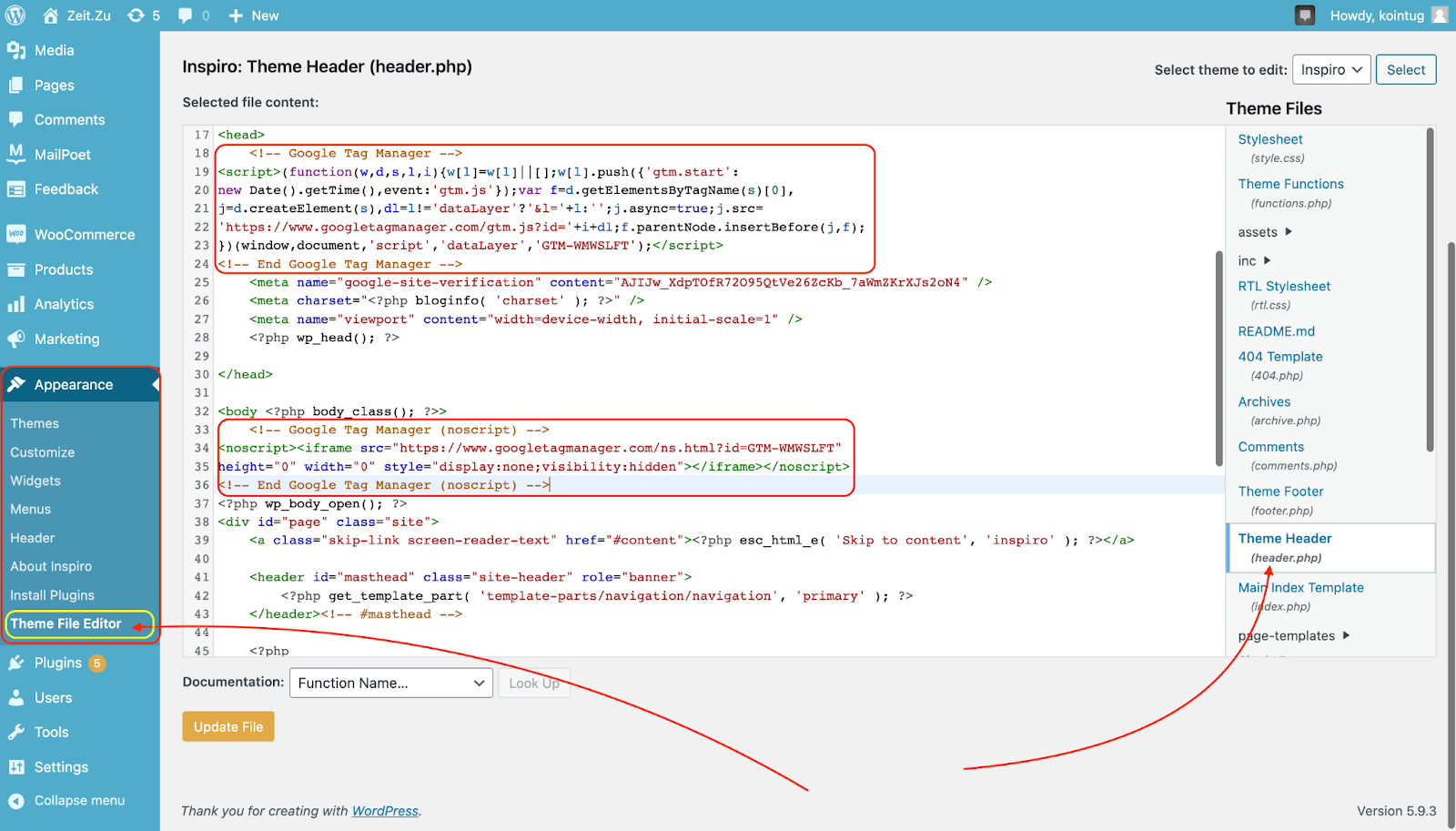Place cursor on code line 29
The image size is (1456, 831).
coord(719,356)
